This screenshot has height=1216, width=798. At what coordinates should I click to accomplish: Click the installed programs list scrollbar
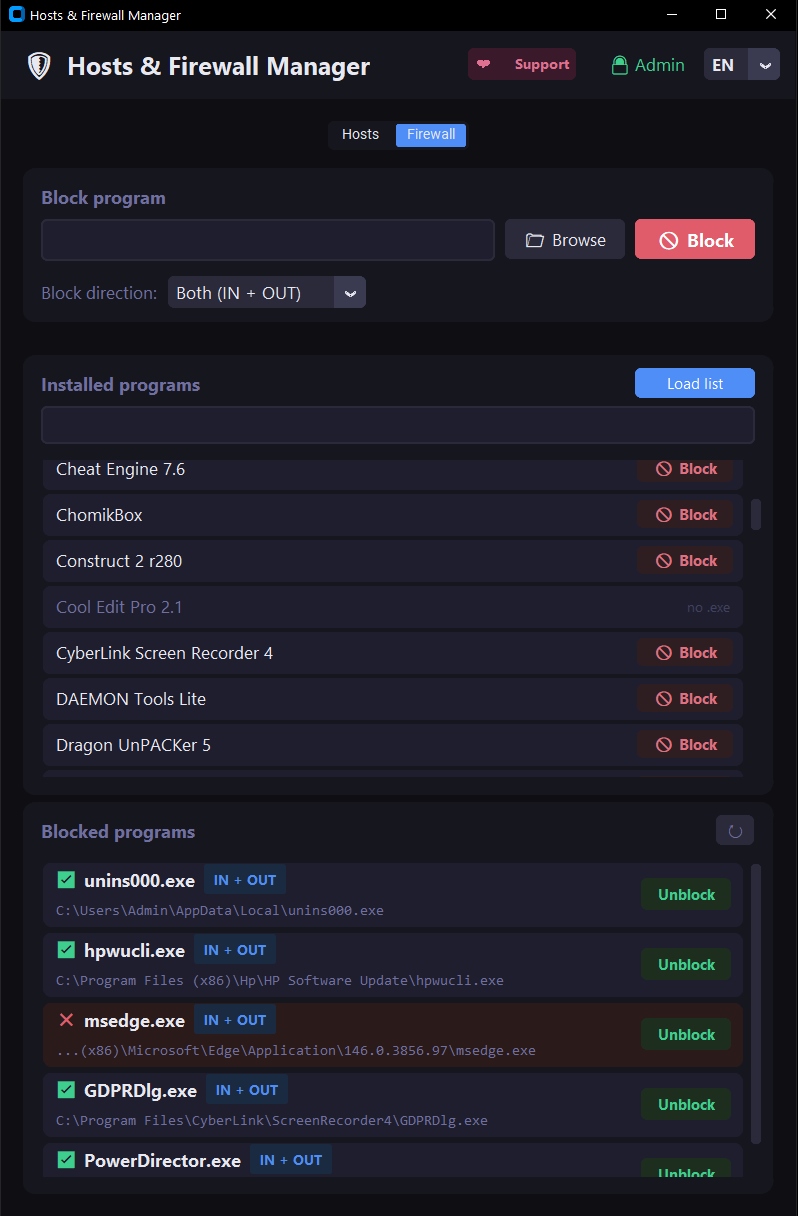click(x=756, y=514)
